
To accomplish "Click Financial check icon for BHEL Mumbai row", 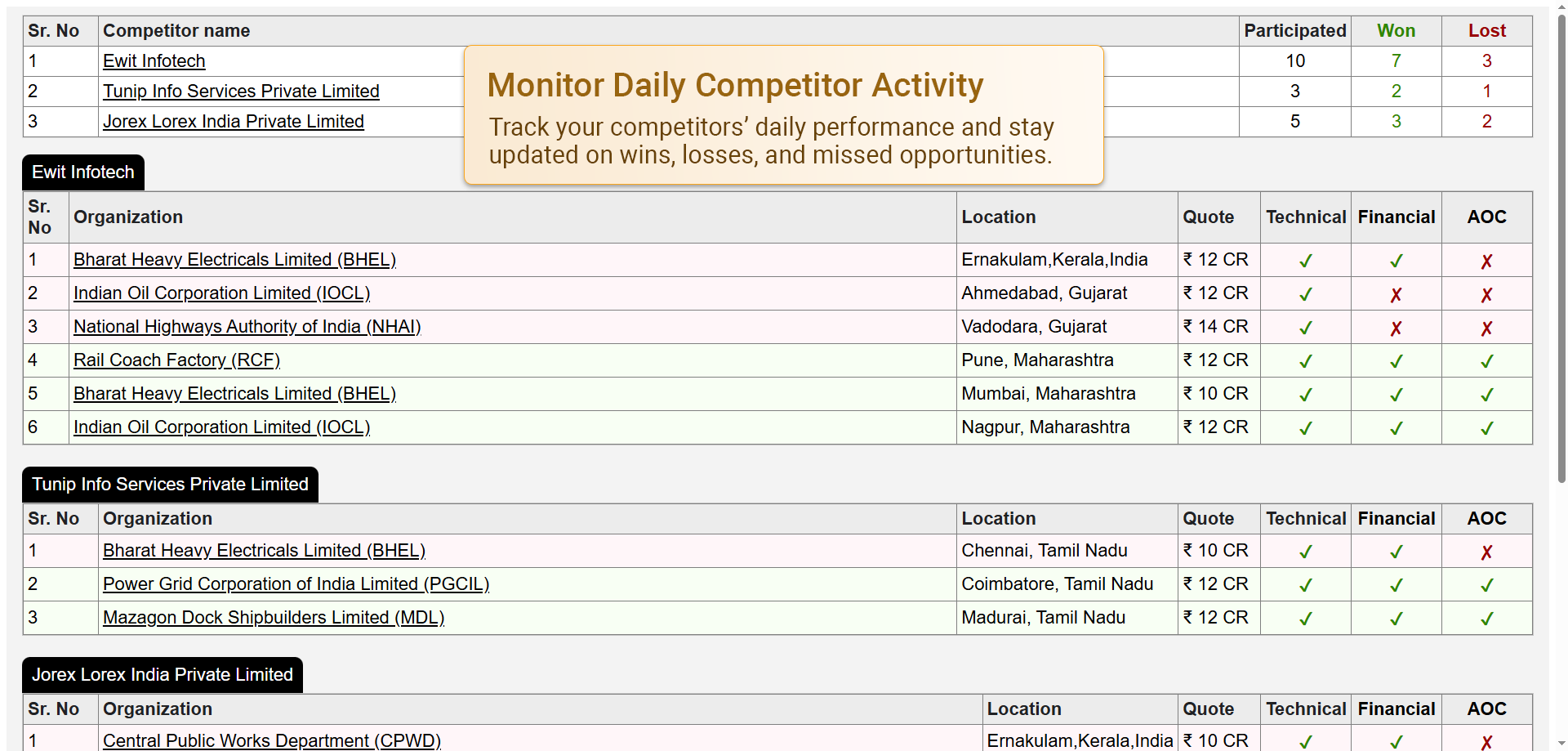I will tap(1396, 396).
